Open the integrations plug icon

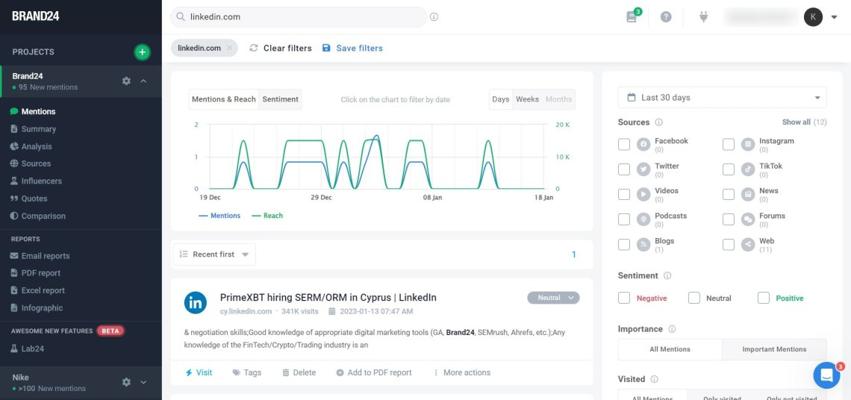point(703,17)
